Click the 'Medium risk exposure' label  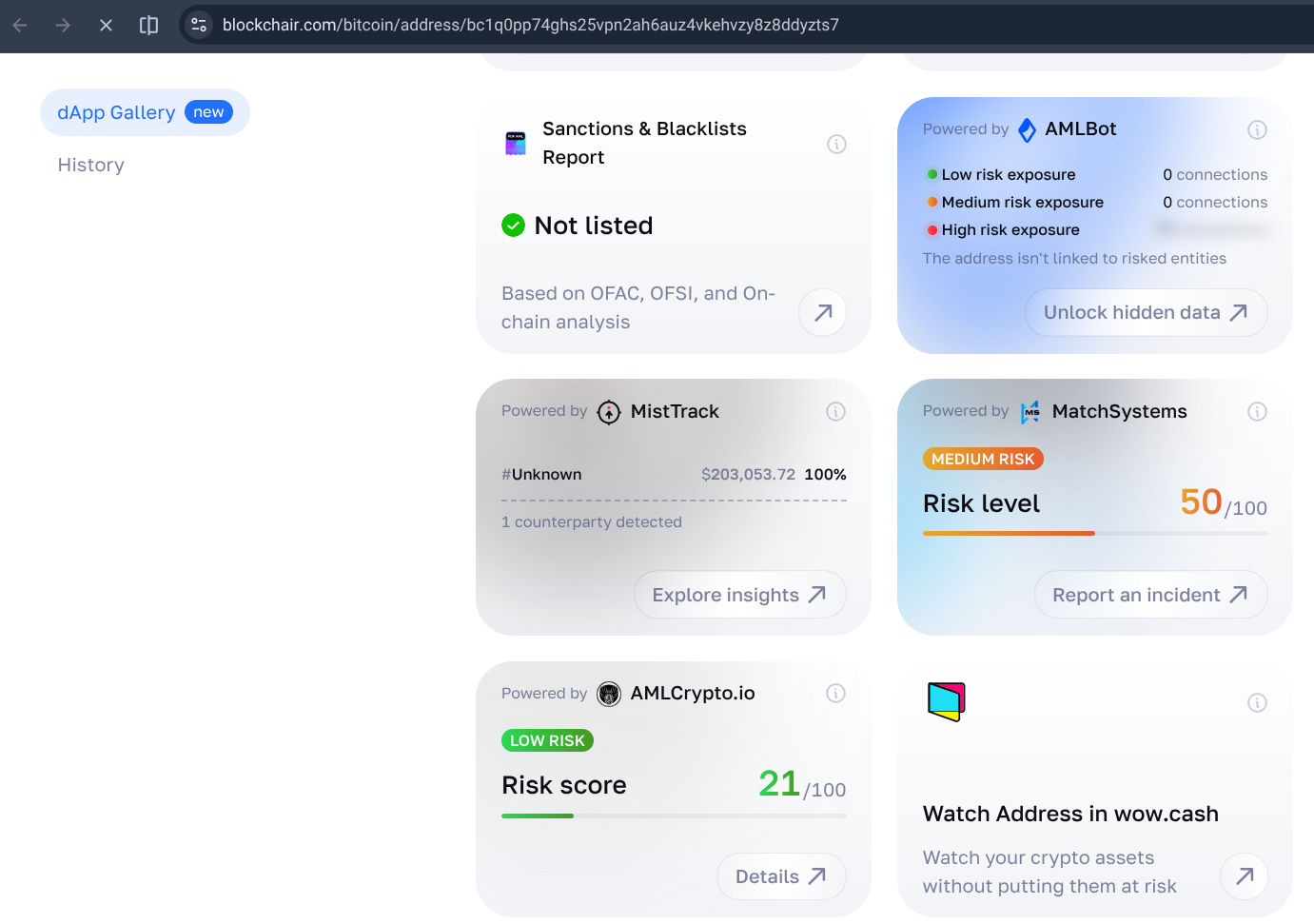pos(1023,202)
